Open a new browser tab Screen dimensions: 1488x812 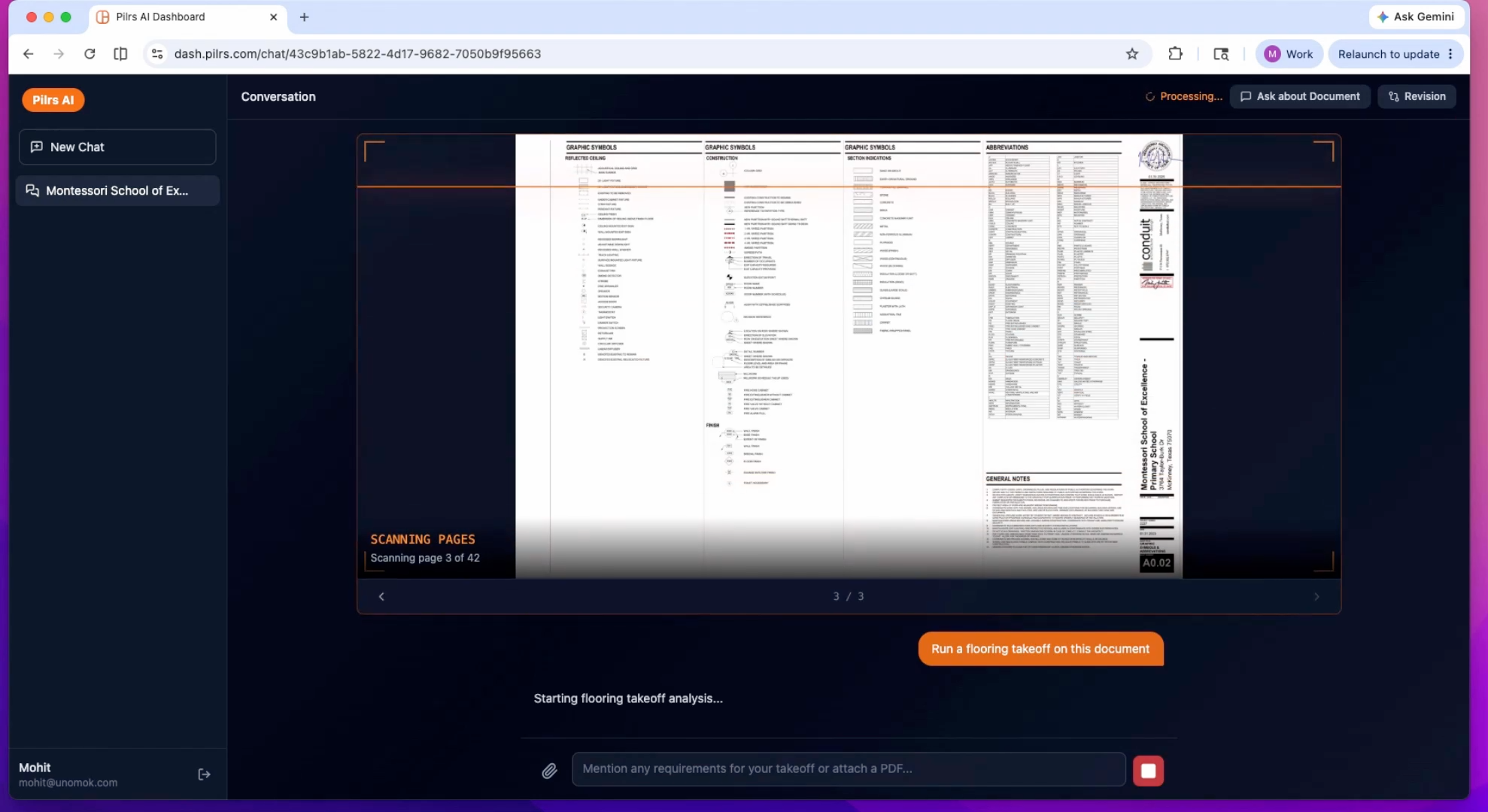pos(304,17)
